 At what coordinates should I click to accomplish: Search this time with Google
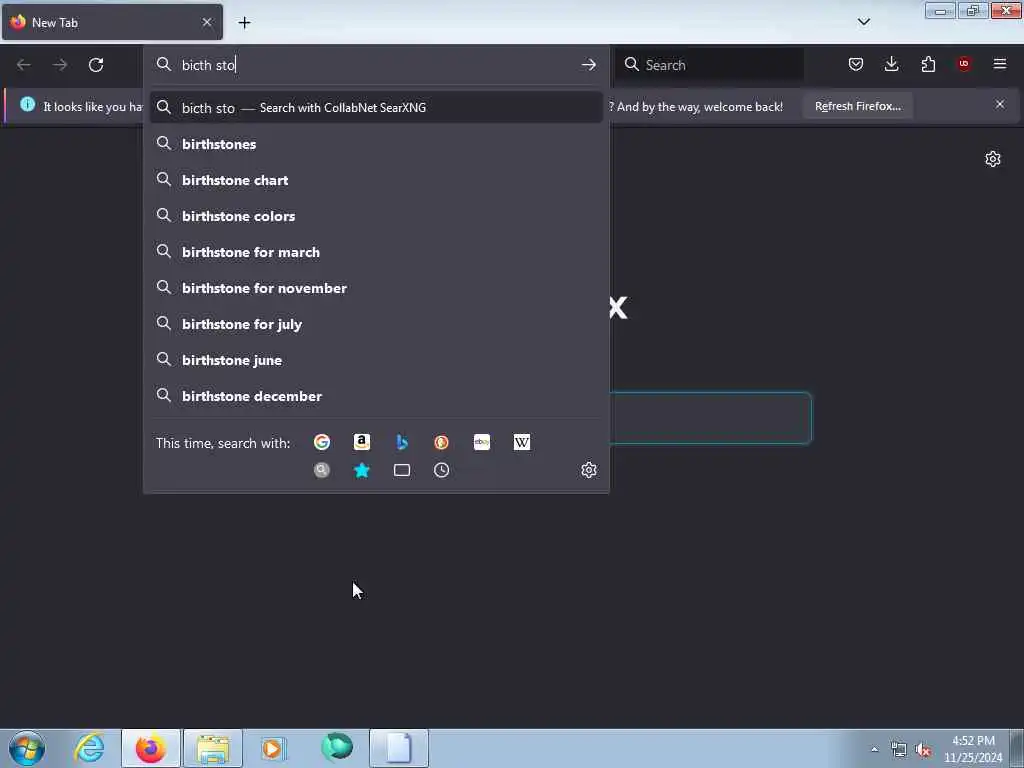(x=322, y=442)
